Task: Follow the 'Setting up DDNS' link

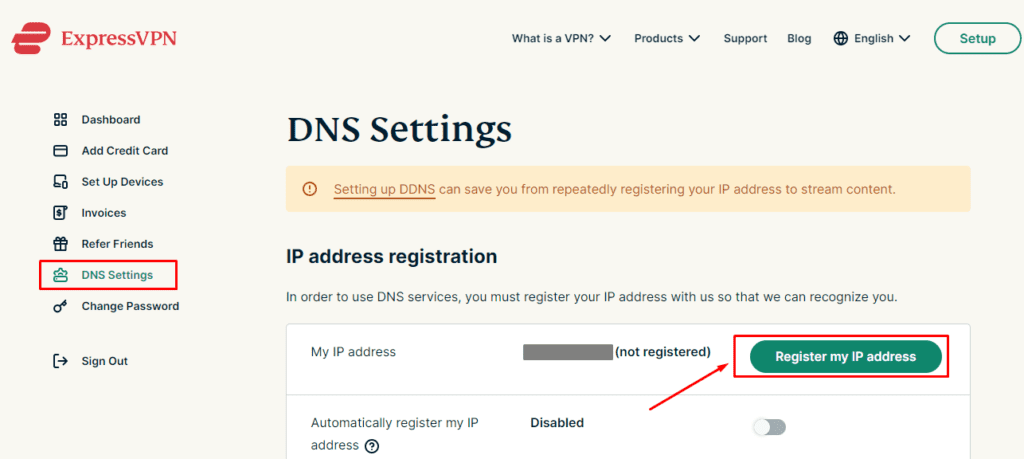Action: point(384,189)
